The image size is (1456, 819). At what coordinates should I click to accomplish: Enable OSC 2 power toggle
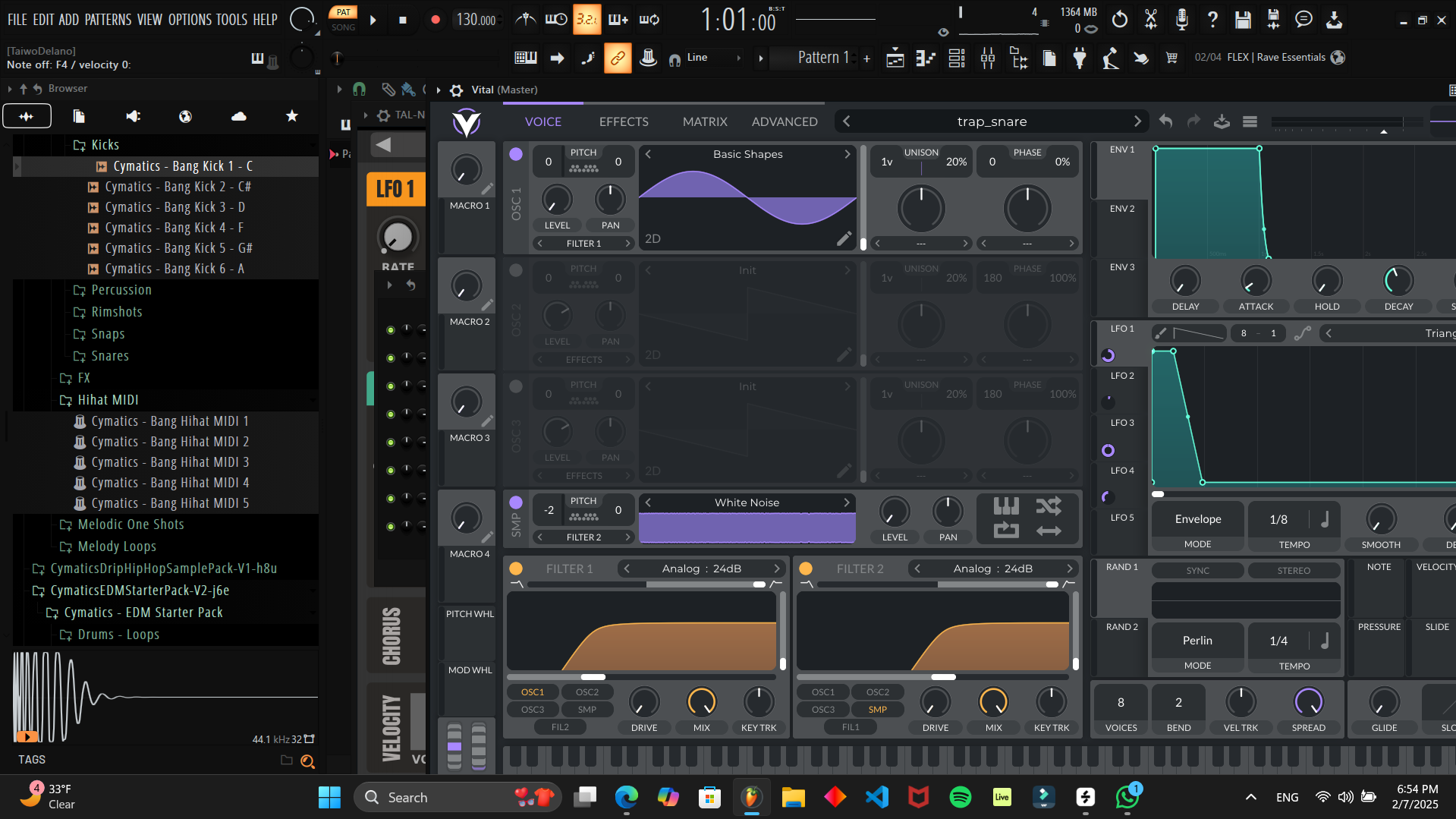pos(516,270)
